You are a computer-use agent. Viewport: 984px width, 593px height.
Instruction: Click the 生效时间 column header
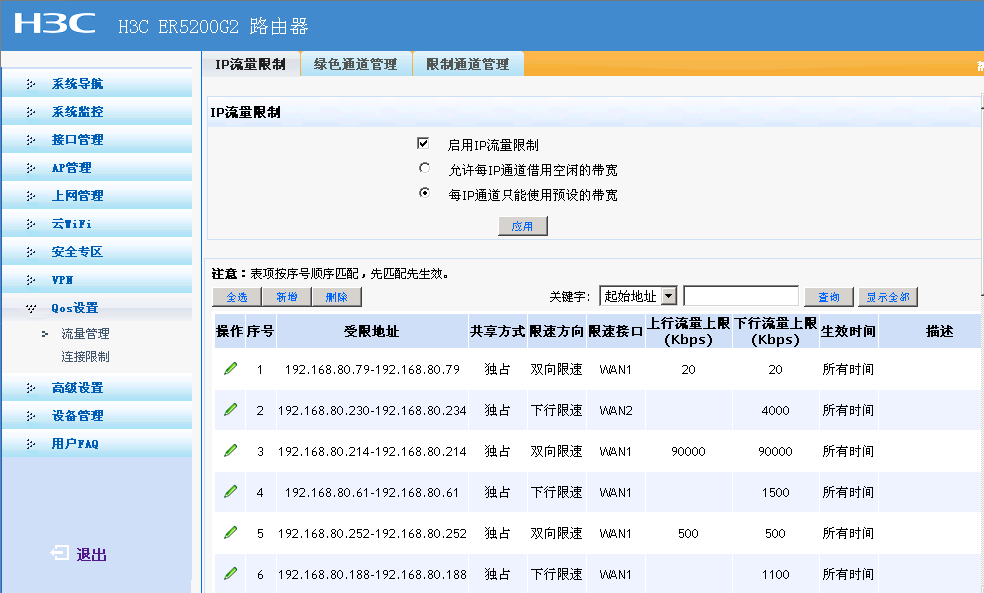[848, 331]
